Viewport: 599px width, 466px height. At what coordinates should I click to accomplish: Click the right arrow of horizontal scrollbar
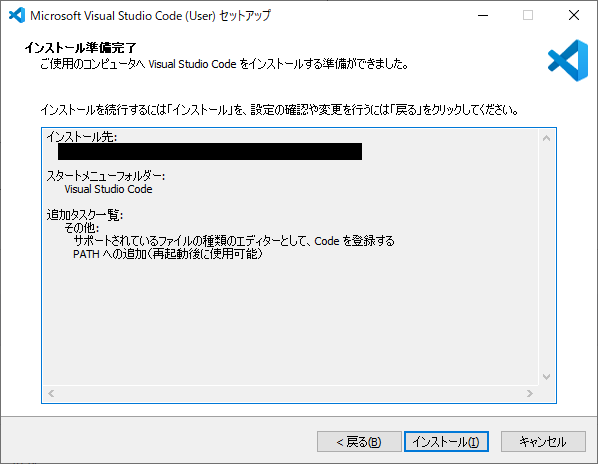coord(529,393)
